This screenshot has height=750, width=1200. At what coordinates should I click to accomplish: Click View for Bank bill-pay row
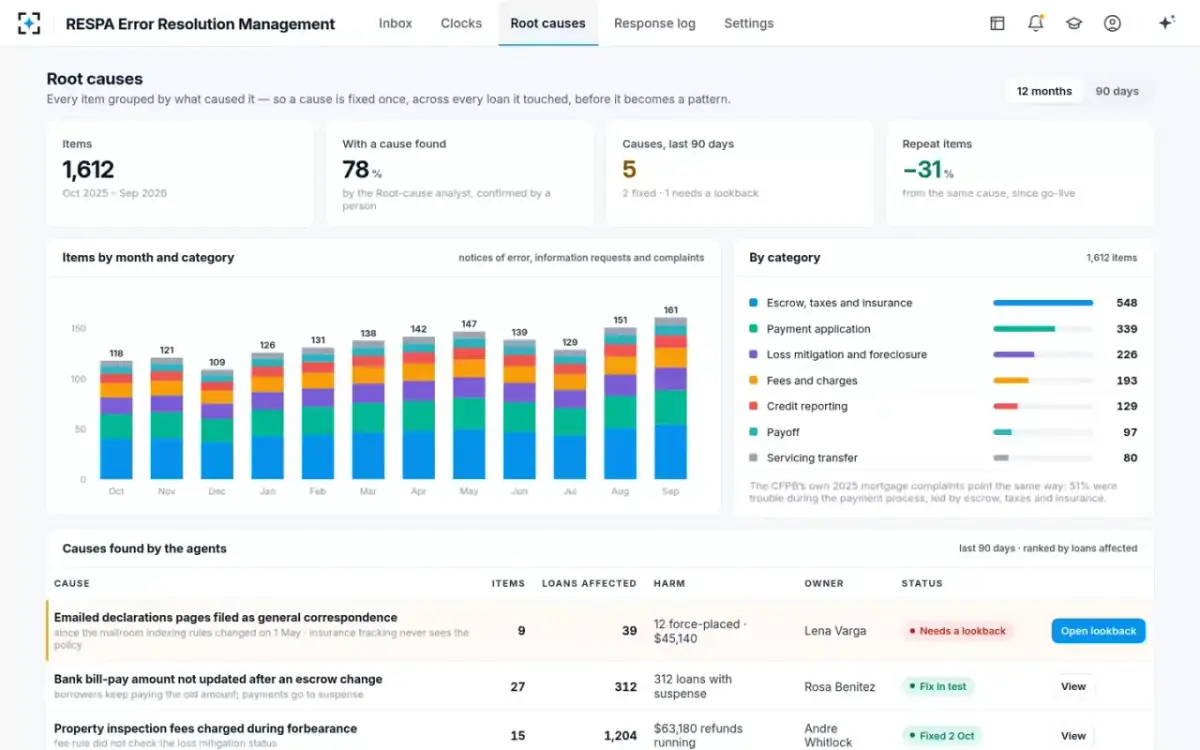(x=1073, y=687)
